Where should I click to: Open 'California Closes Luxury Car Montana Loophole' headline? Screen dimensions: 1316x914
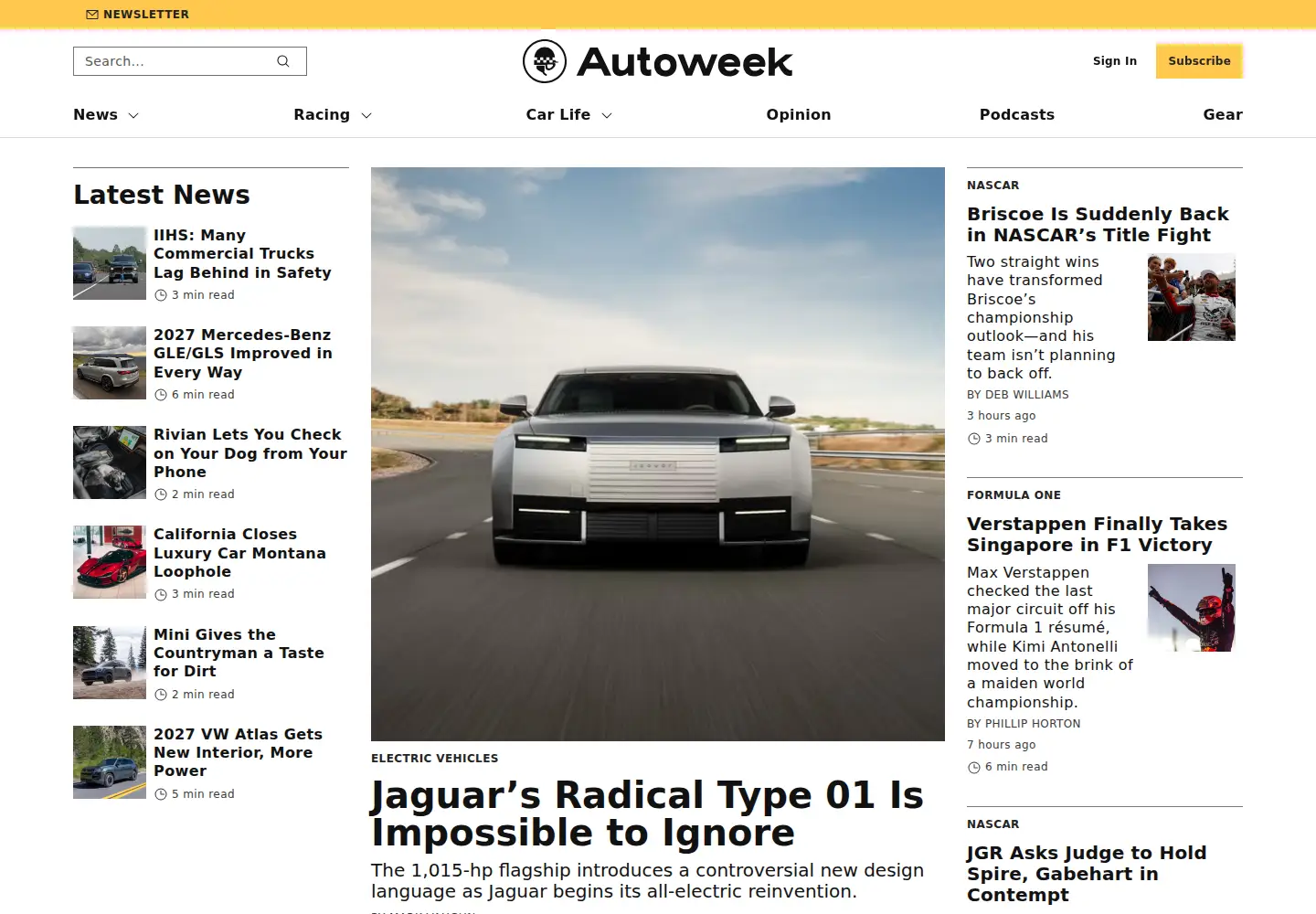[x=239, y=553]
